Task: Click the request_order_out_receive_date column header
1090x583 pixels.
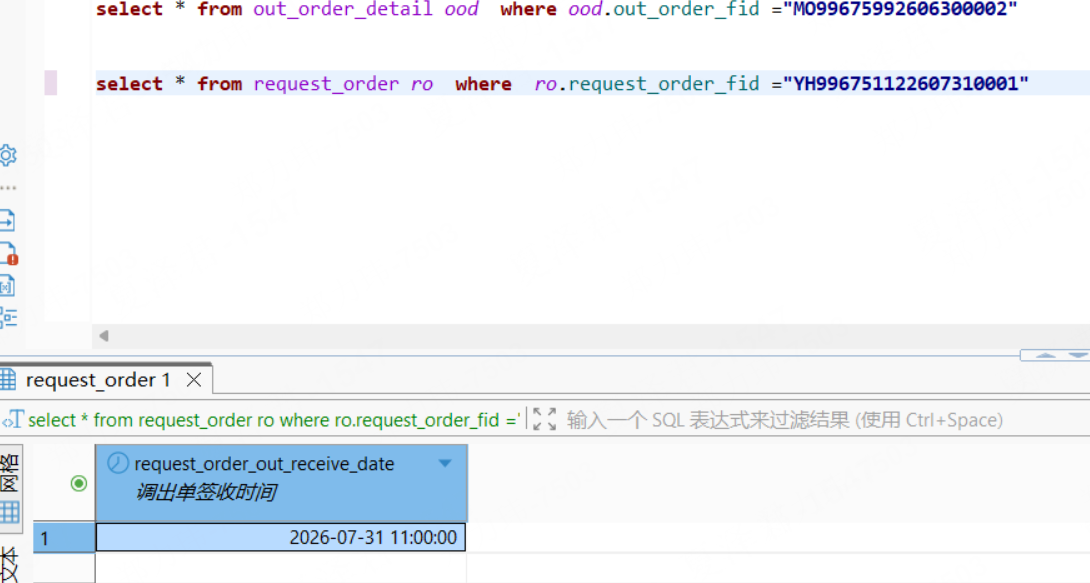Action: point(281,482)
